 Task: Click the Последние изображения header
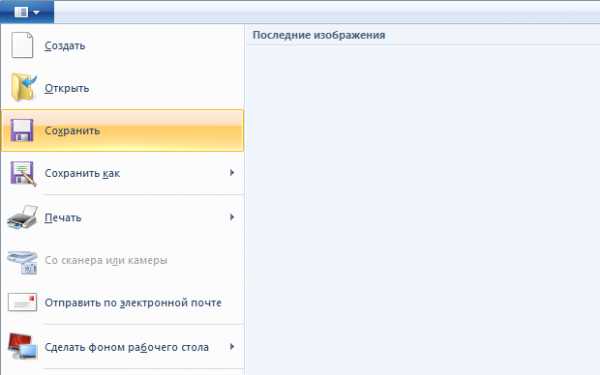tap(319, 35)
